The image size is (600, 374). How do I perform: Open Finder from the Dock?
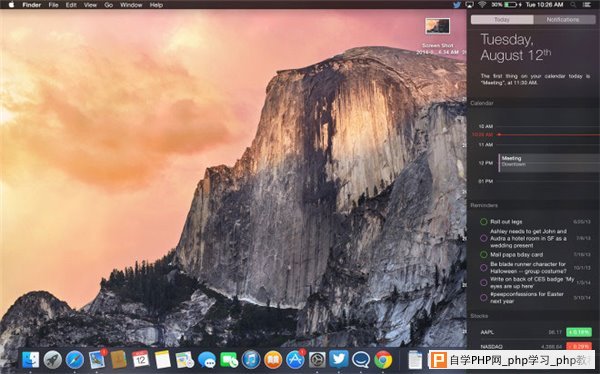pyautogui.click(x=31, y=360)
